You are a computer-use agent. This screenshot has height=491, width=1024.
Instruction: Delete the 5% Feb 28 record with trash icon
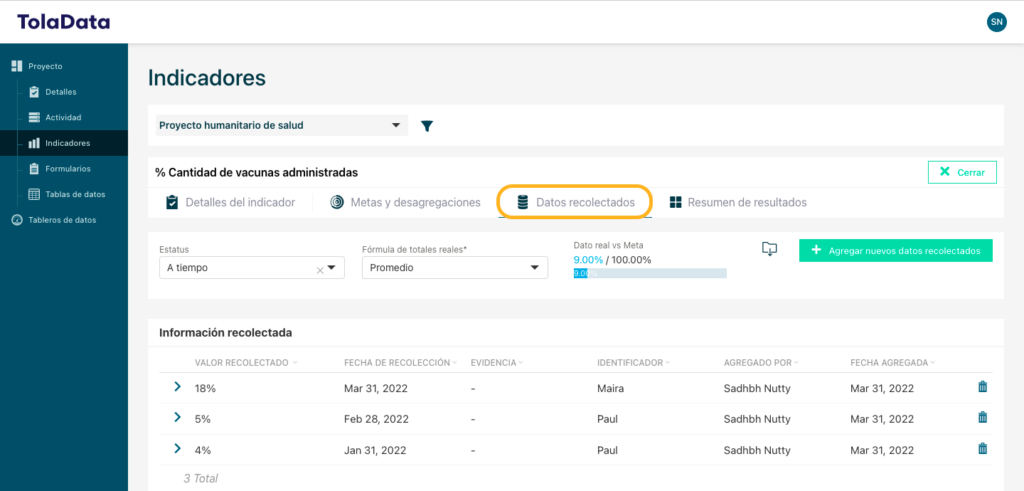click(982, 418)
